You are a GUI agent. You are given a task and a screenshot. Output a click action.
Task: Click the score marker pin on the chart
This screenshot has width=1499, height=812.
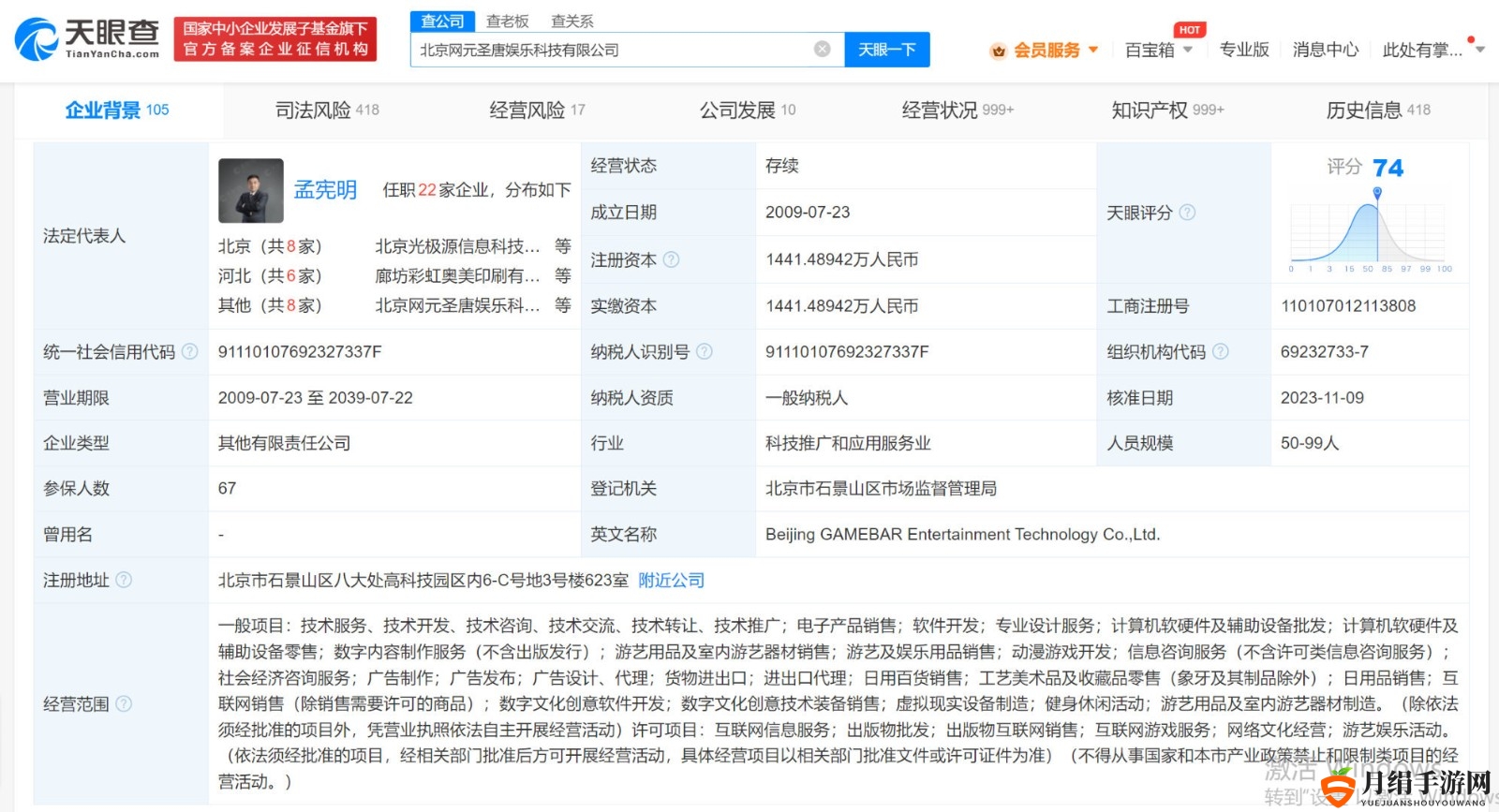[1377, 193]
